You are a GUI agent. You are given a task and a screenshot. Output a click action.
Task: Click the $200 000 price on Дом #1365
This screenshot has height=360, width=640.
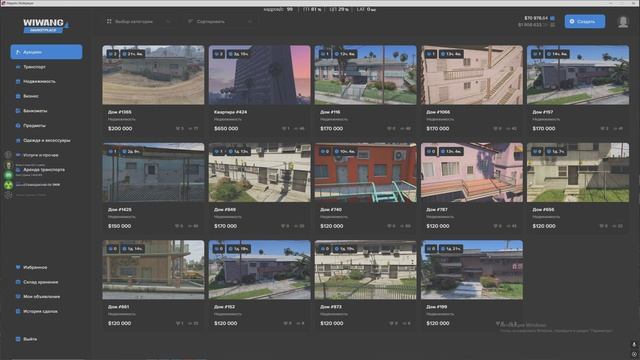pyautogui.click(x=120, y=129)
